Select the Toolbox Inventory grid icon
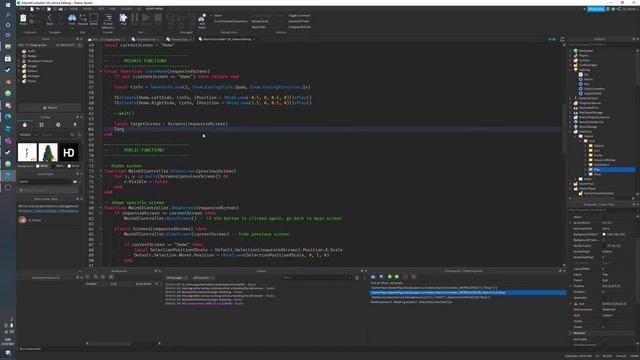 point(41,124)
